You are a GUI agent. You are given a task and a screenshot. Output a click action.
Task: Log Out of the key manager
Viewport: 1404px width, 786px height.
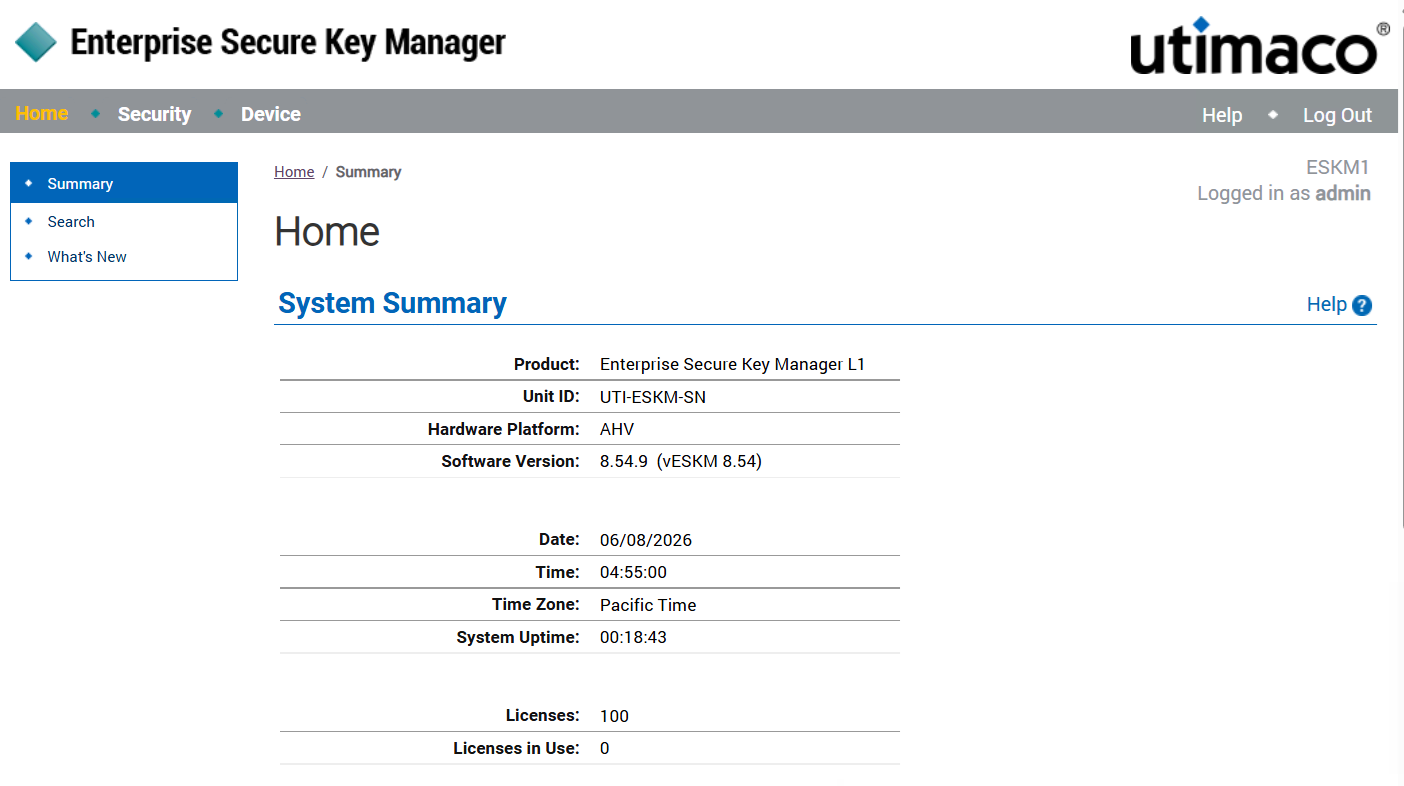tap(1337, 115)
